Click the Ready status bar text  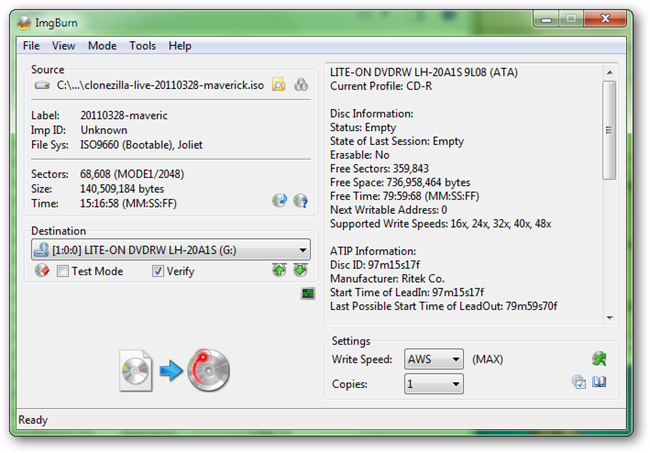33,420
